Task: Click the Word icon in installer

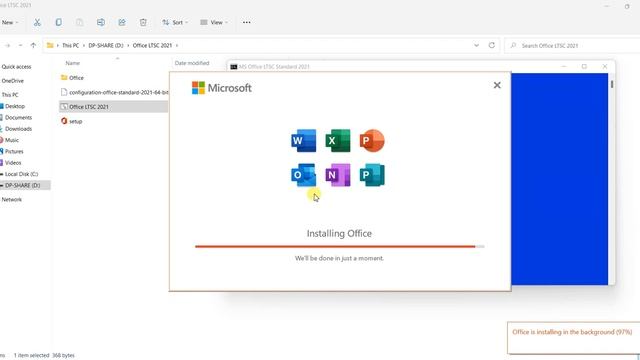Action: point(303,140)
